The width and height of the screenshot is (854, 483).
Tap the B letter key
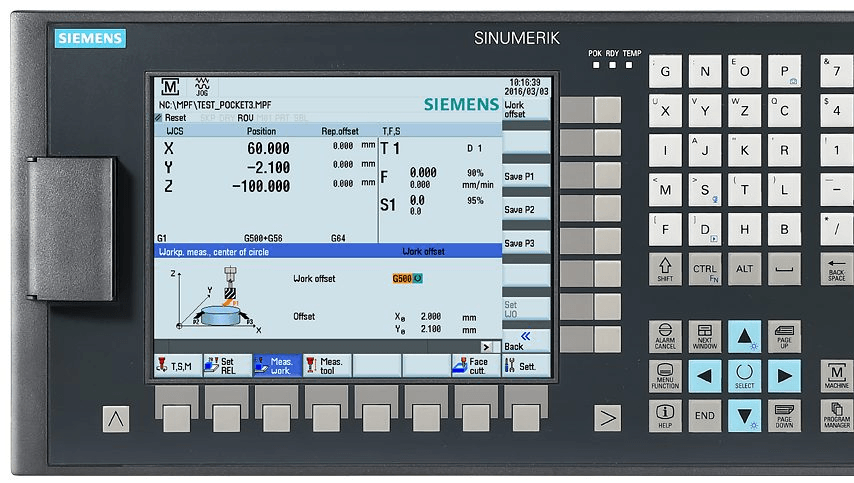coord(784,229)
